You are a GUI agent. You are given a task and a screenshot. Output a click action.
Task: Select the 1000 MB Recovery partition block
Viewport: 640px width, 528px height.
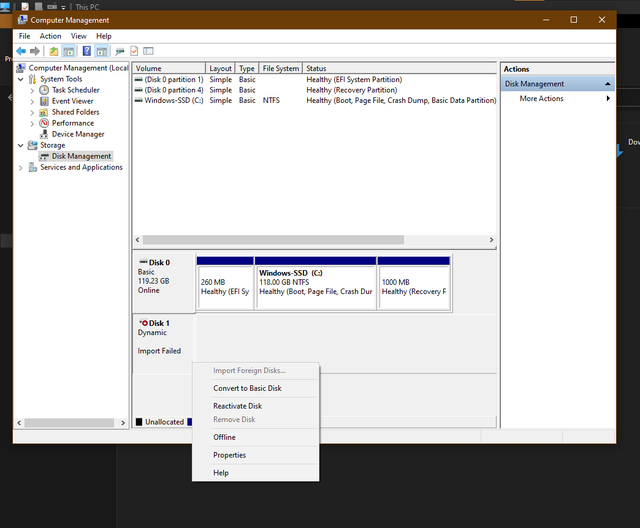pos(414,283)
